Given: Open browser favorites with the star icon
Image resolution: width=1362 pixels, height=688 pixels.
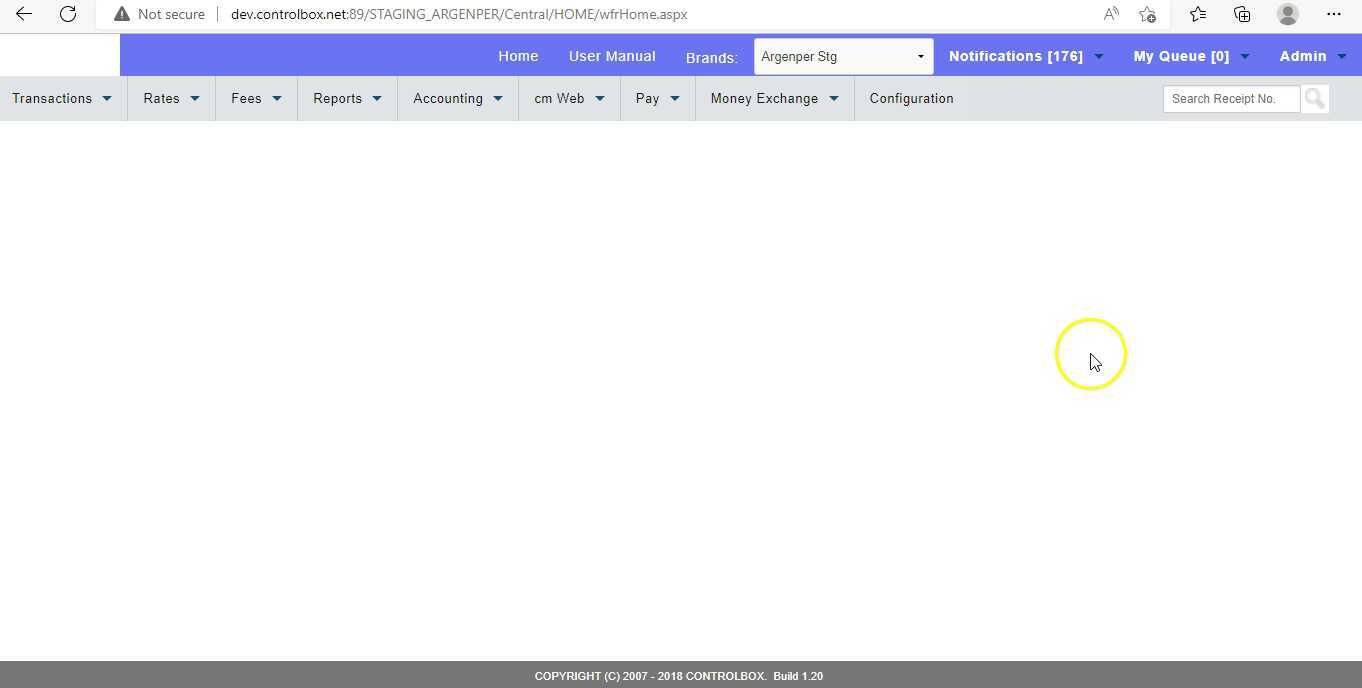Looking at the screenshot, I should 1197,14.
